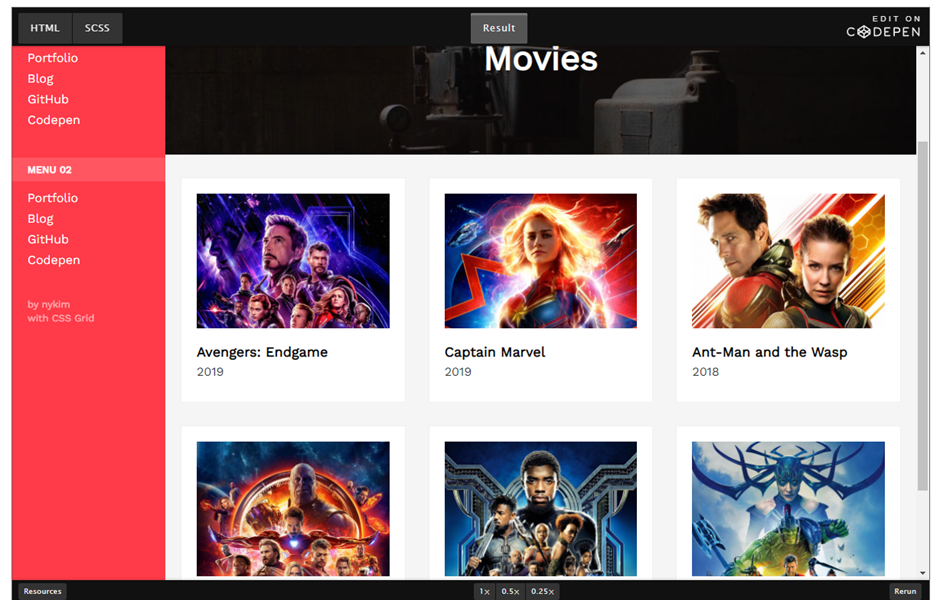Click the 2018 year under Ant-Man
940x600 pixels.
point(706,372)
